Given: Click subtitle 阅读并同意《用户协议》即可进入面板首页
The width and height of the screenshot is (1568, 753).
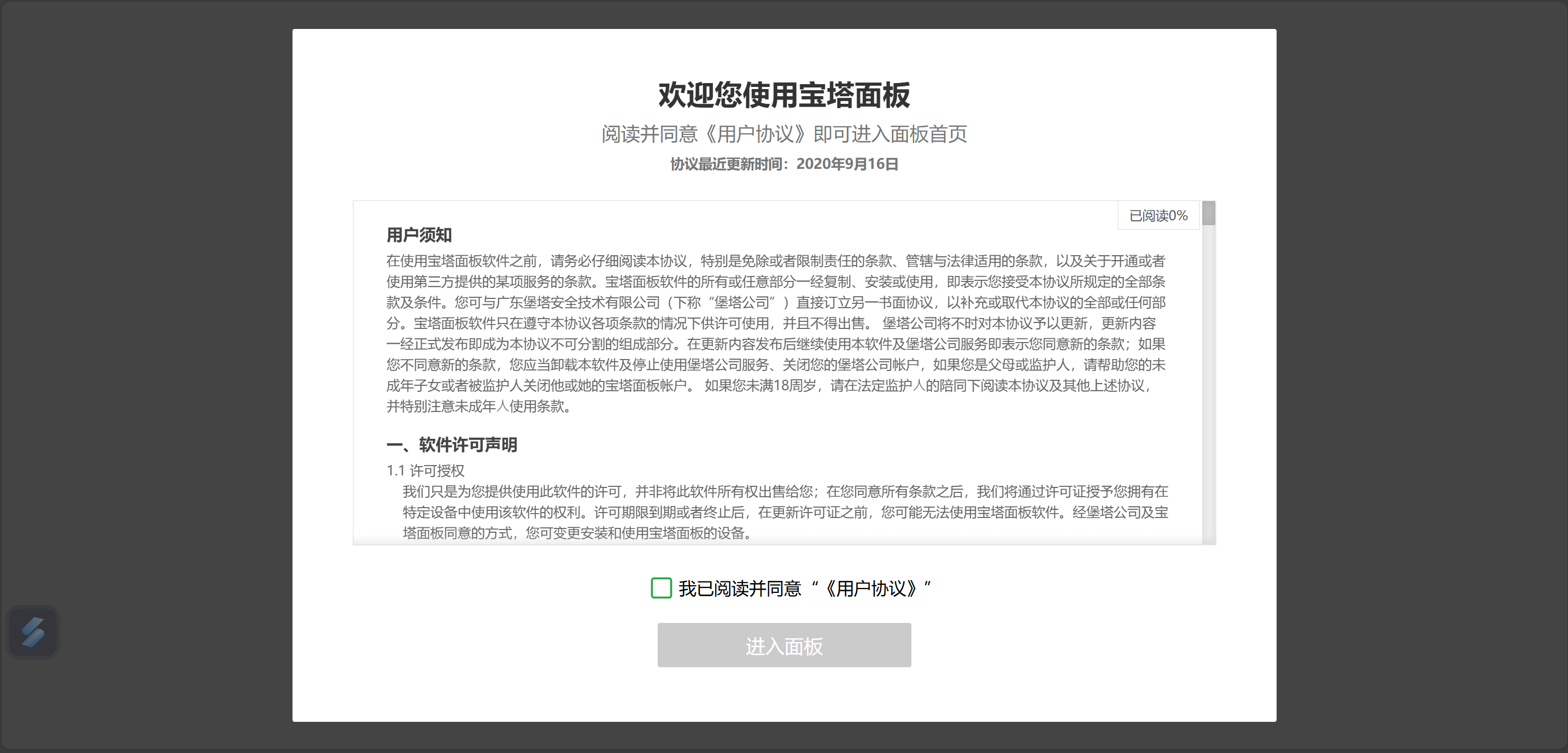Looking at the screenshot, I should pyautogui.click(x=784, y=134).
